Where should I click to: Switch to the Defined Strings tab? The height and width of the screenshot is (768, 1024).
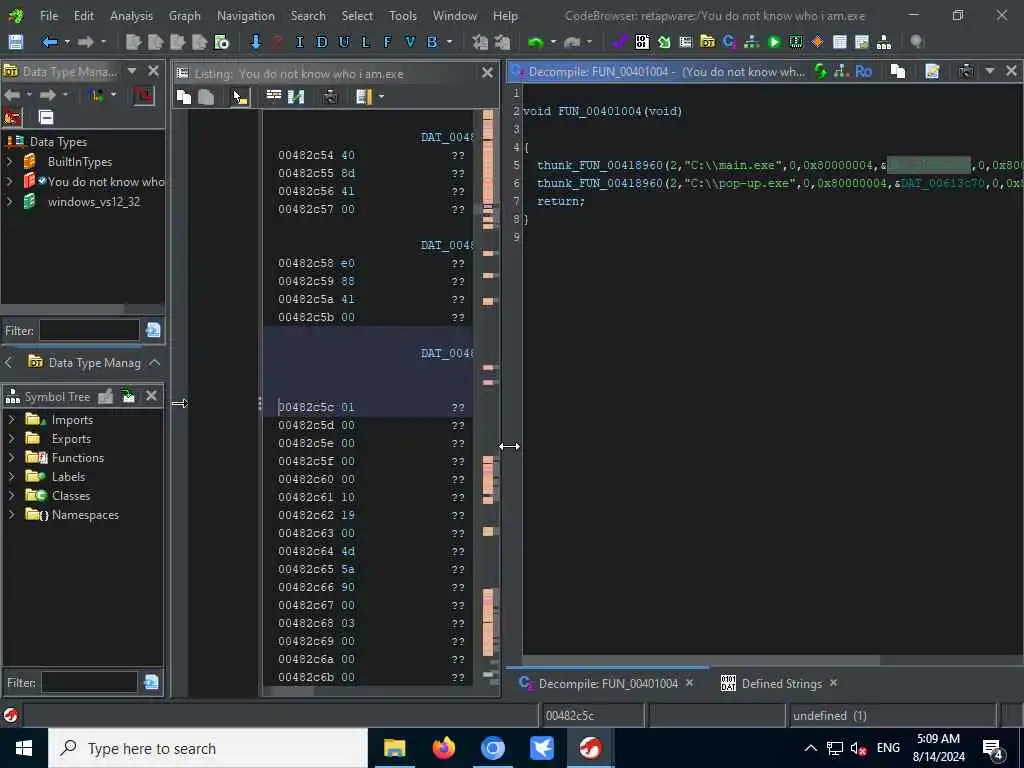pyautogui.click(x=781, y=684)
